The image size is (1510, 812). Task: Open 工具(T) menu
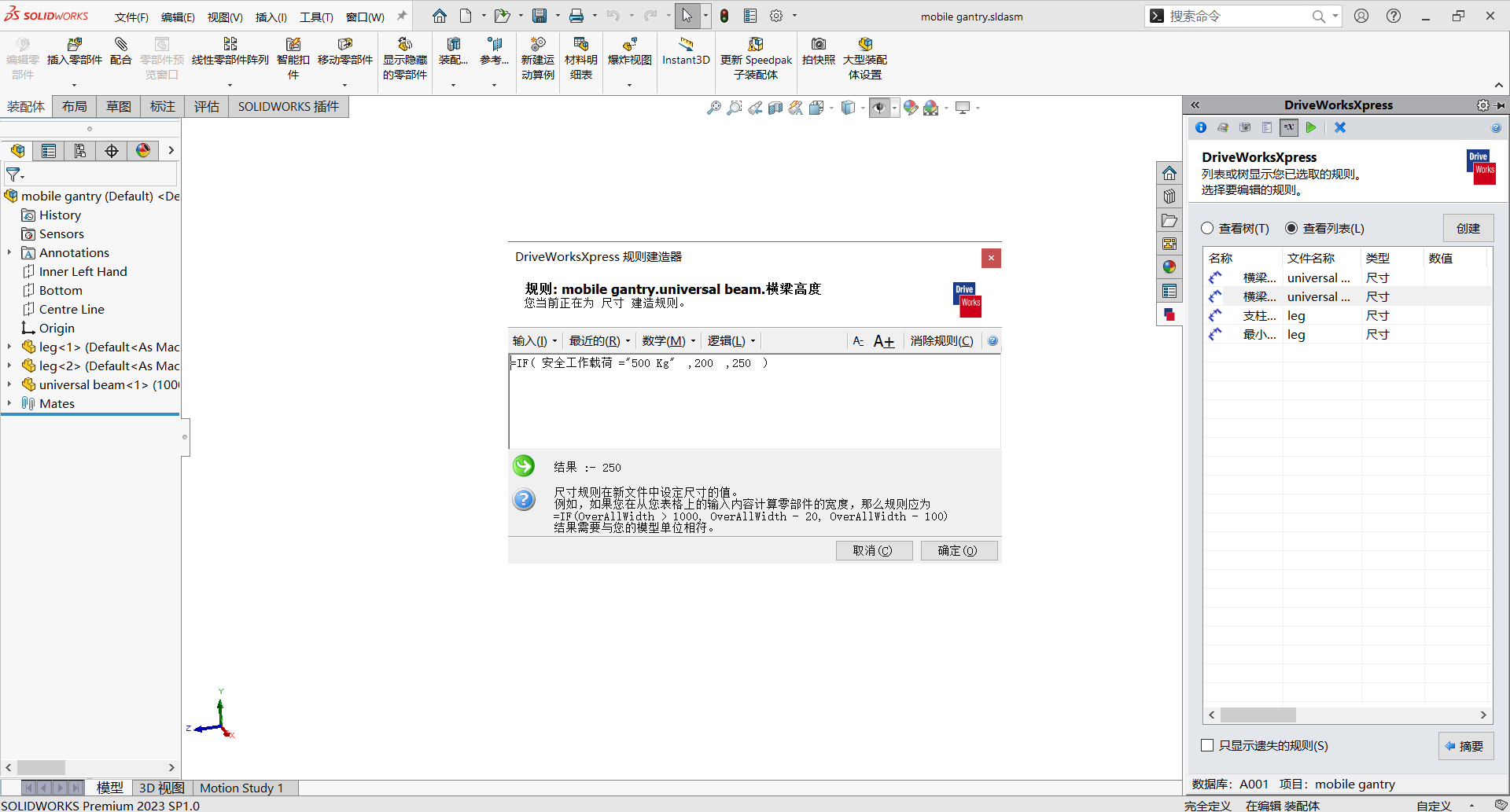point(316,17)
